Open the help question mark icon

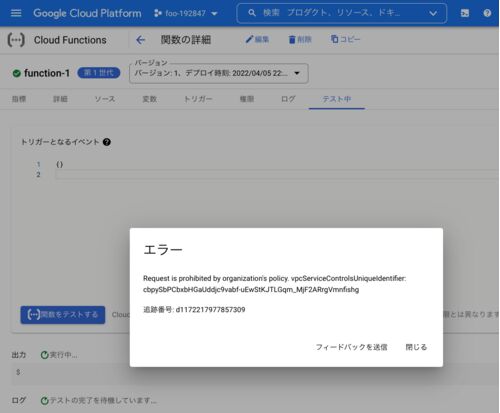(x=487, y=13)
